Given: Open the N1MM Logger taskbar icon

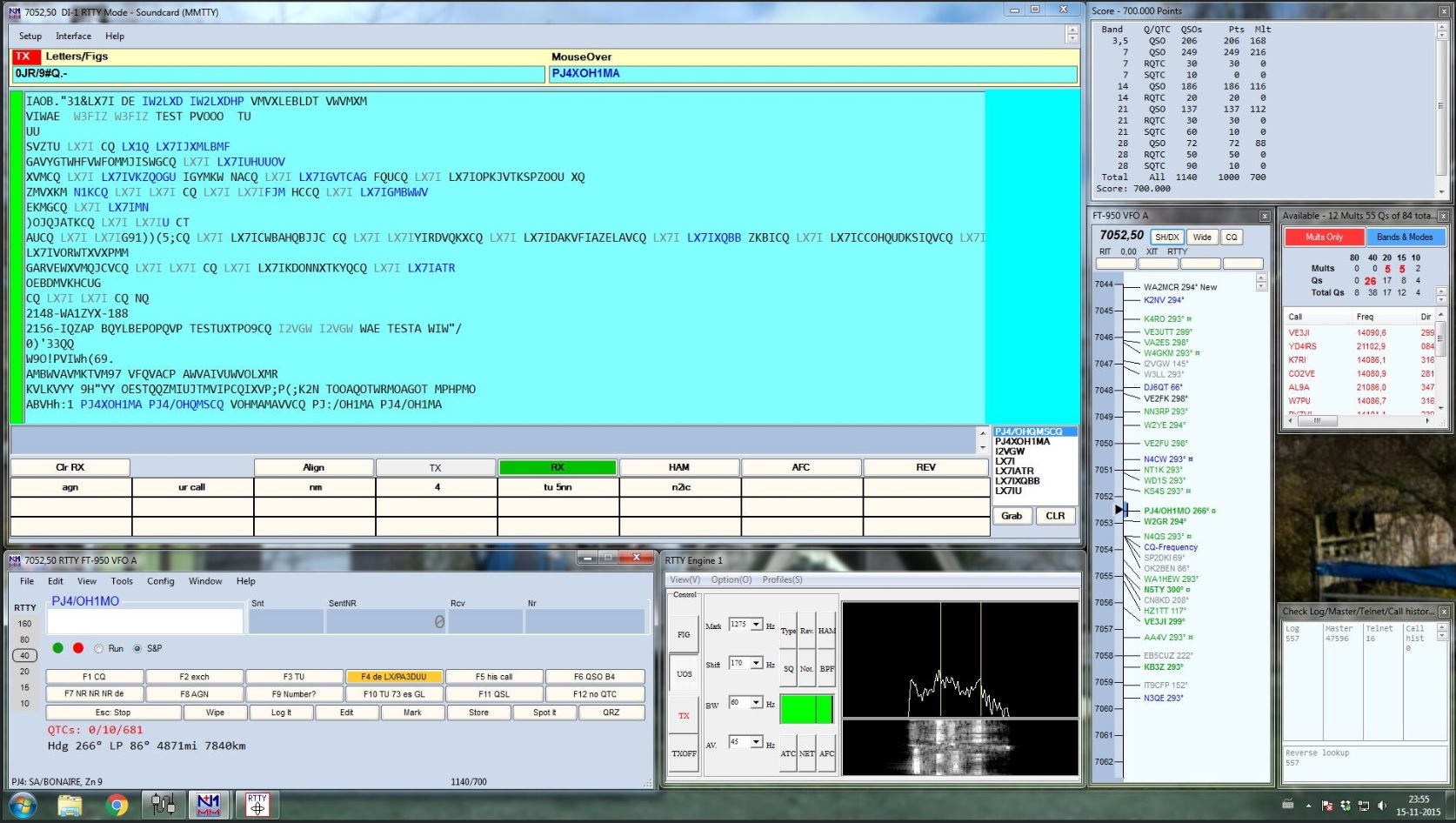Looking at the screenshot, I should coord(209,805).
